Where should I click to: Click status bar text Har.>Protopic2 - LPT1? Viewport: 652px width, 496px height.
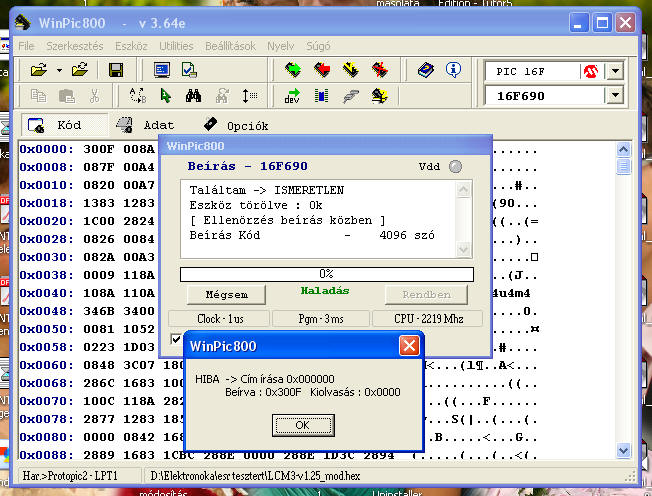[70, 475]
